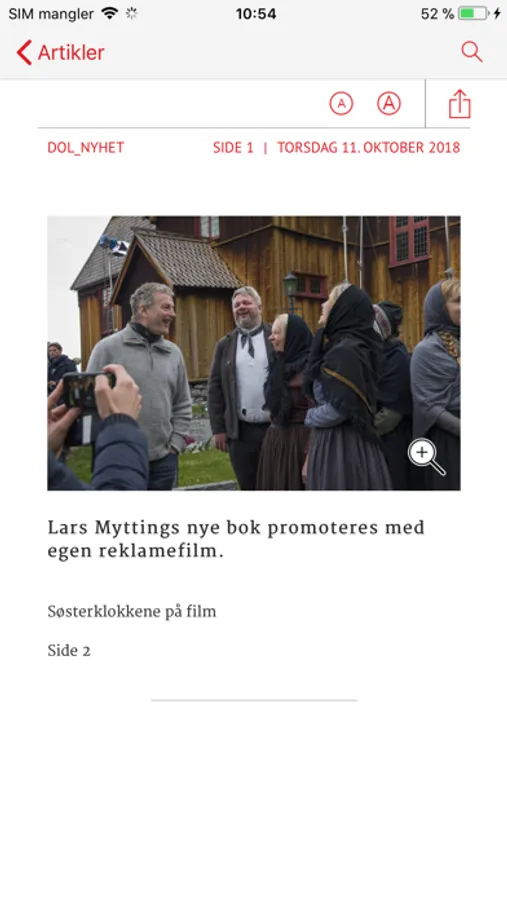Tap the zoom magnifier on photo
This screenshot has width=507, height=900.
tap(427, 457)
